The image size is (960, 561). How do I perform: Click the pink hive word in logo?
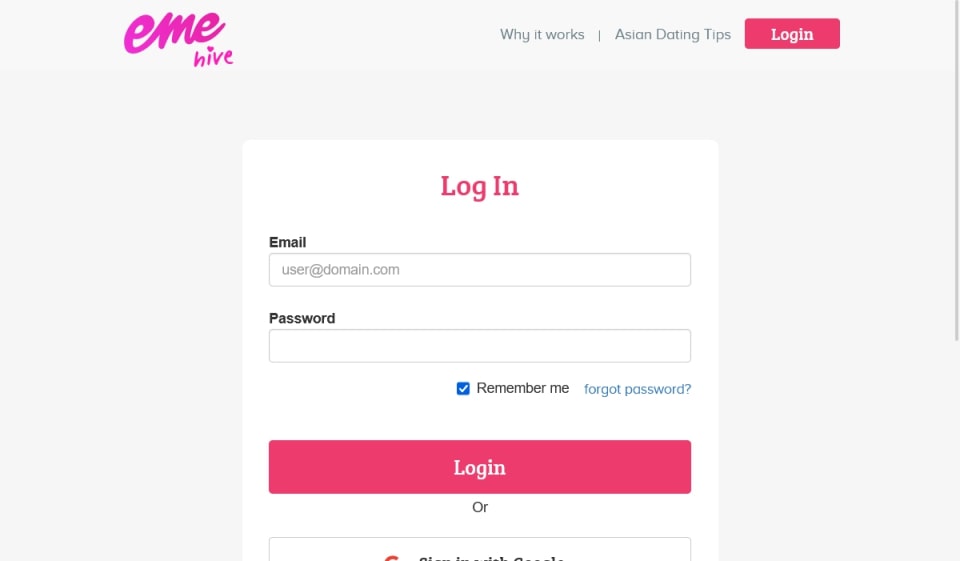pyautogui.click(x=213, y=58)
